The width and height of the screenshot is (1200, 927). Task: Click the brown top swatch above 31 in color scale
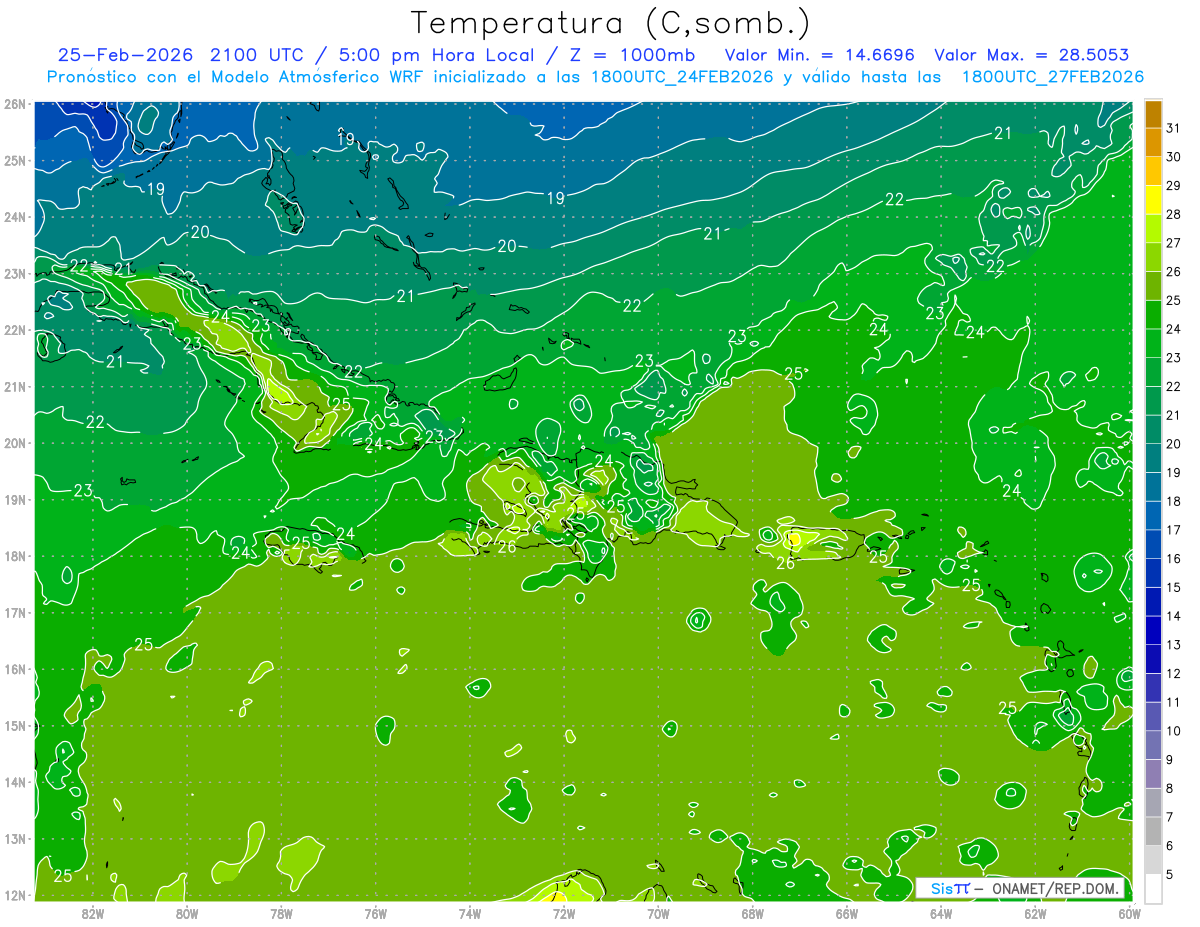tap(1152, 114)
